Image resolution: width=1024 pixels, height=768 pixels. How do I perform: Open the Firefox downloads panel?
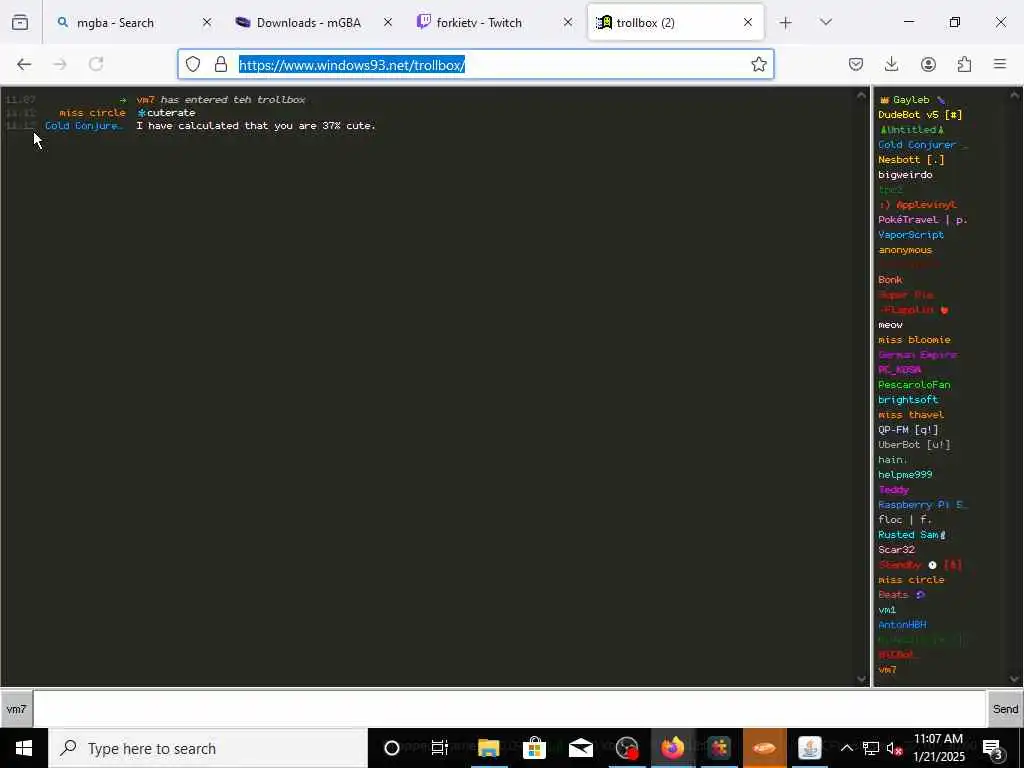[x=891, y=64]
